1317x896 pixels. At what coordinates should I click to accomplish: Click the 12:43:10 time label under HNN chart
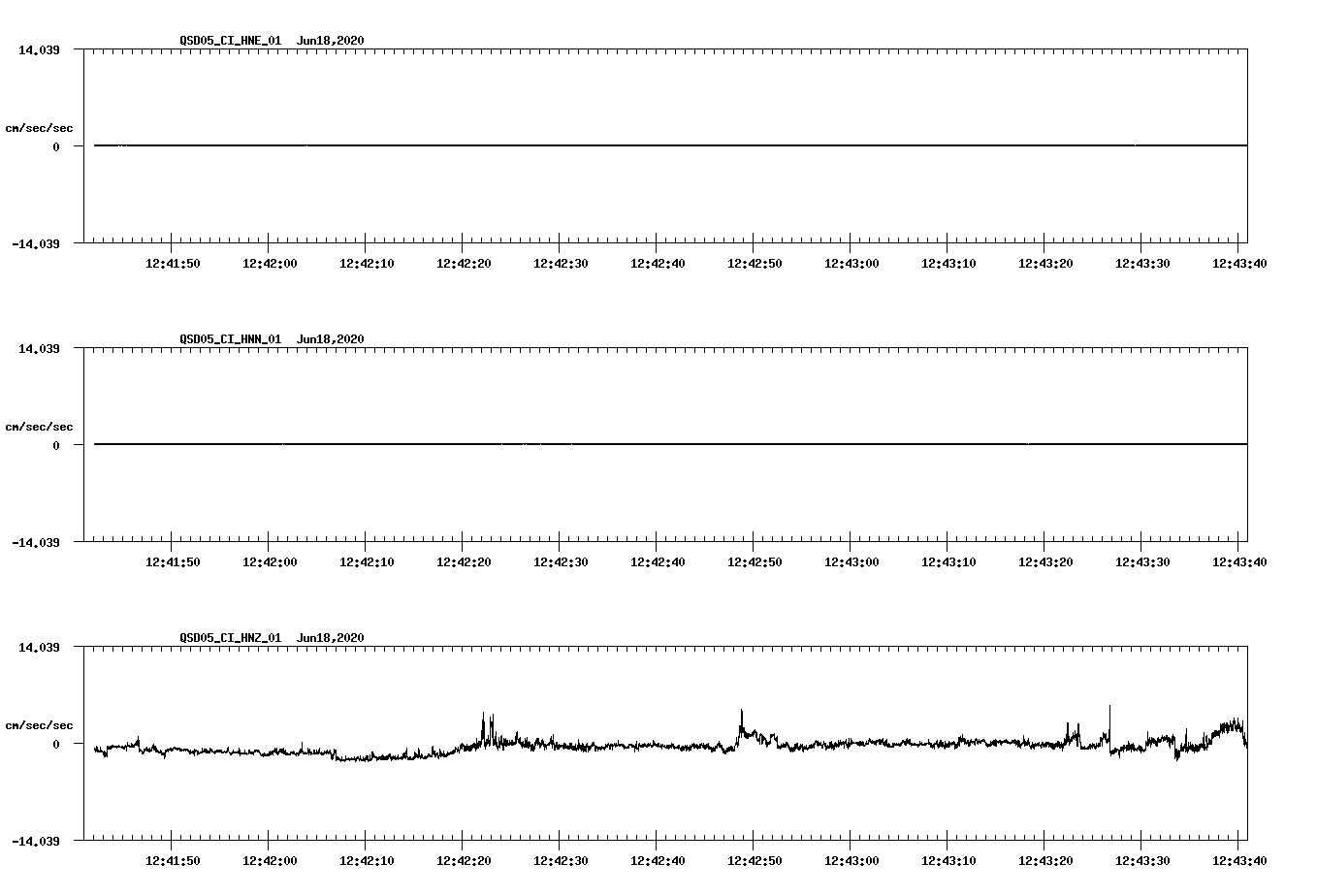point(948,561)
